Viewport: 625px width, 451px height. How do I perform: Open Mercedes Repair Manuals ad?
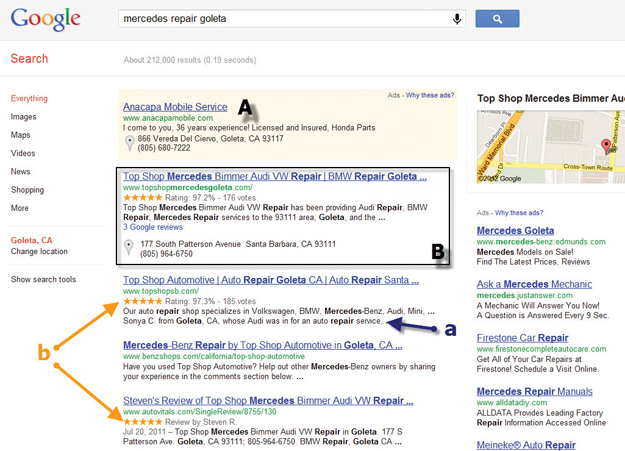point(535,391)
